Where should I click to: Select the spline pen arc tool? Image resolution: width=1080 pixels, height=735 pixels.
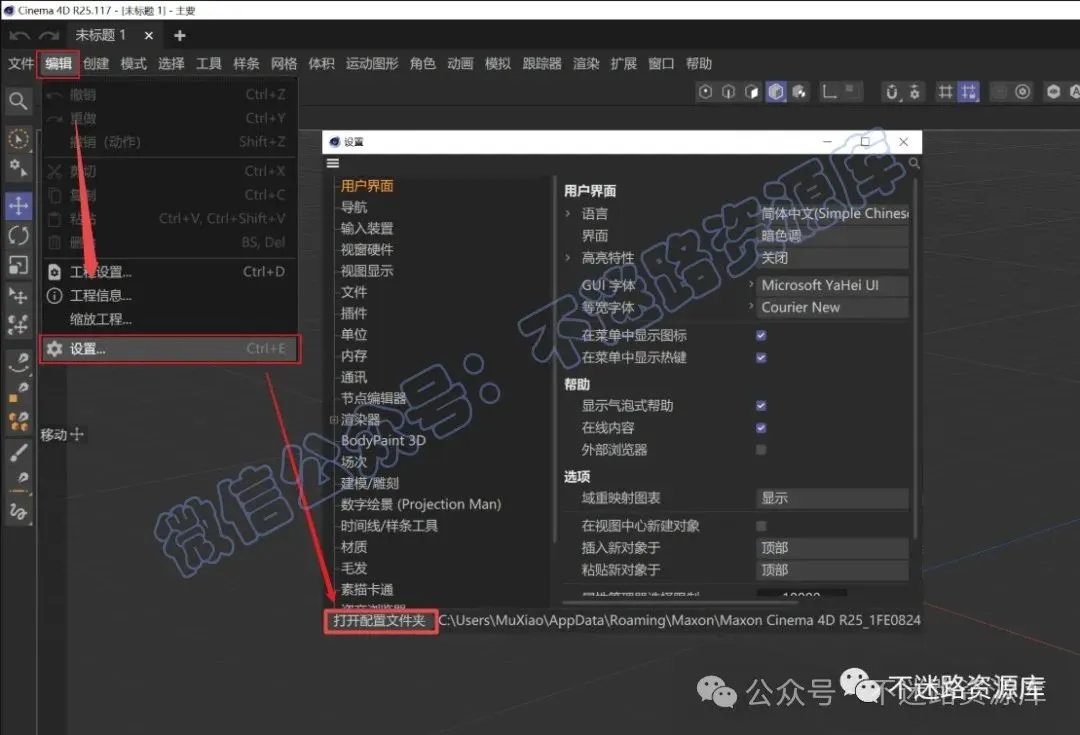click(x=19, y=362)
